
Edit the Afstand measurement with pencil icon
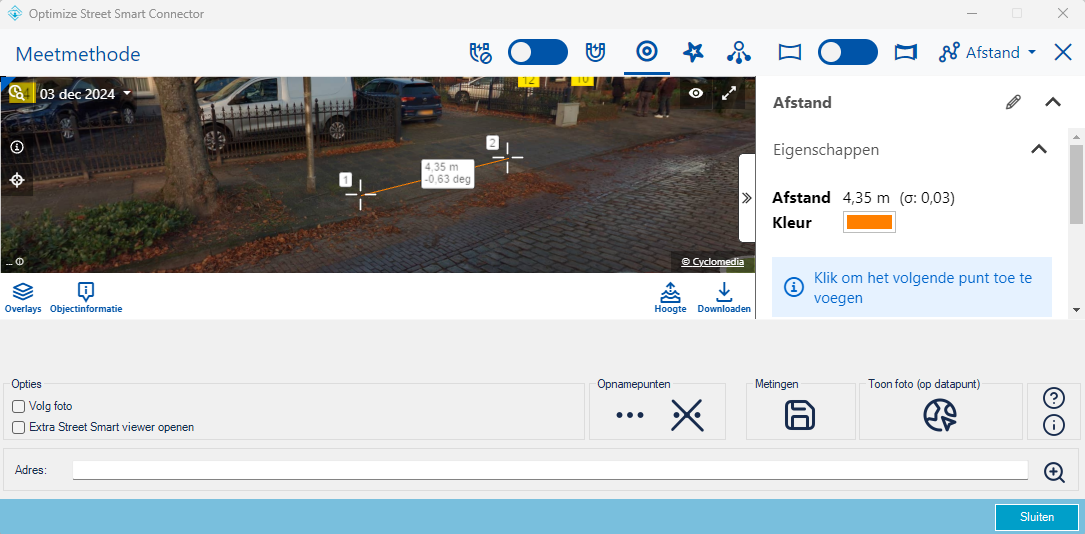point(1013,103)
